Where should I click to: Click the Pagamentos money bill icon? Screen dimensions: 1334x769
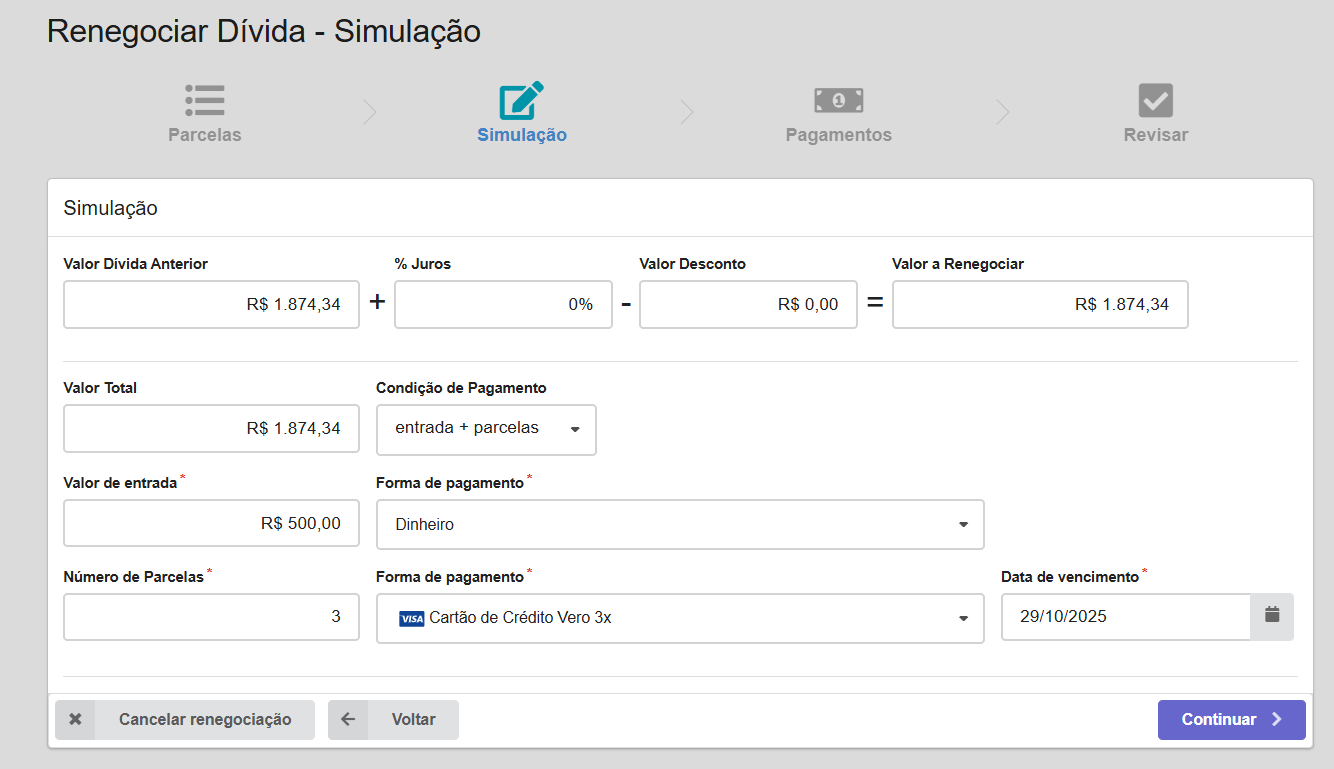(x=838, y=100)
